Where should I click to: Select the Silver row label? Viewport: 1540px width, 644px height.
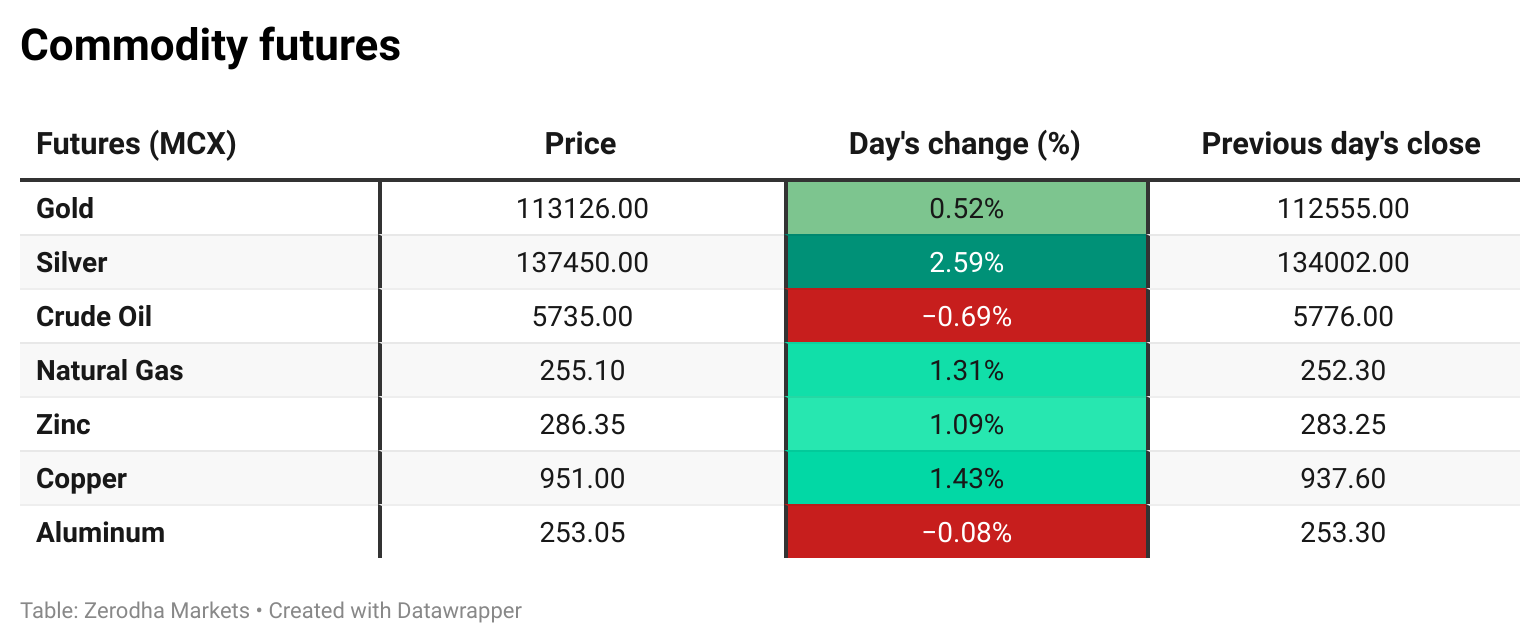71,263
